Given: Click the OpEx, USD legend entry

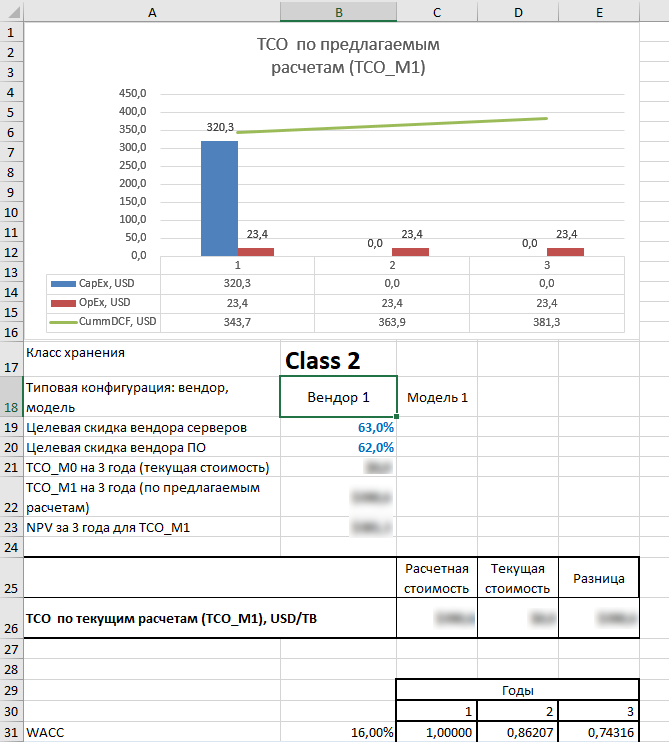Looking at the screenshot, I should coord(90,302).
